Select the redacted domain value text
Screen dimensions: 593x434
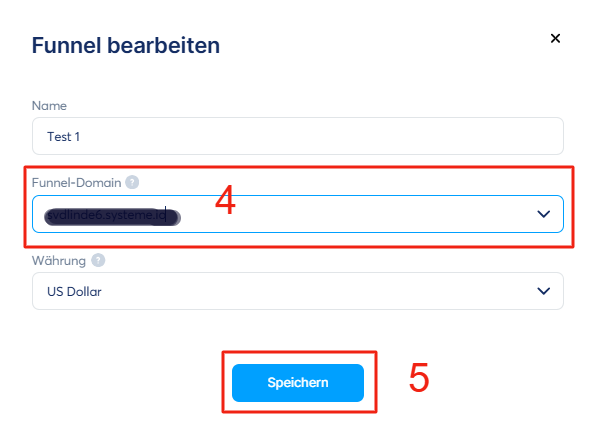[112, 217]
